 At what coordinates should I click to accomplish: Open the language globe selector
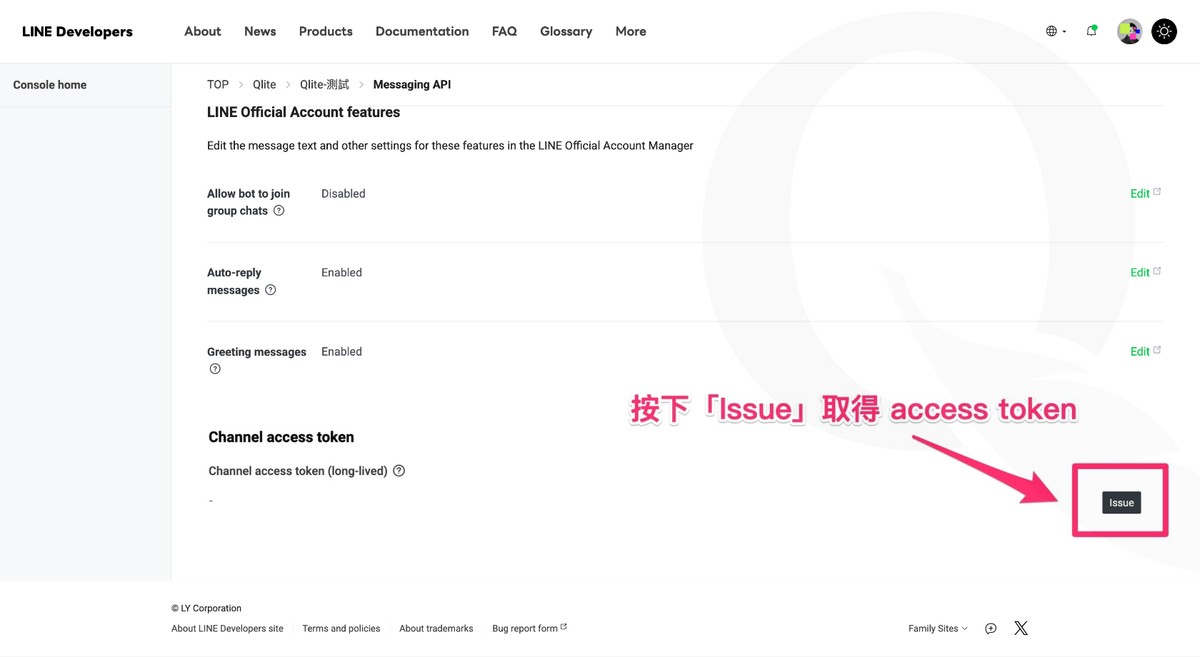pyautogui.click(x=1056, y=31)
